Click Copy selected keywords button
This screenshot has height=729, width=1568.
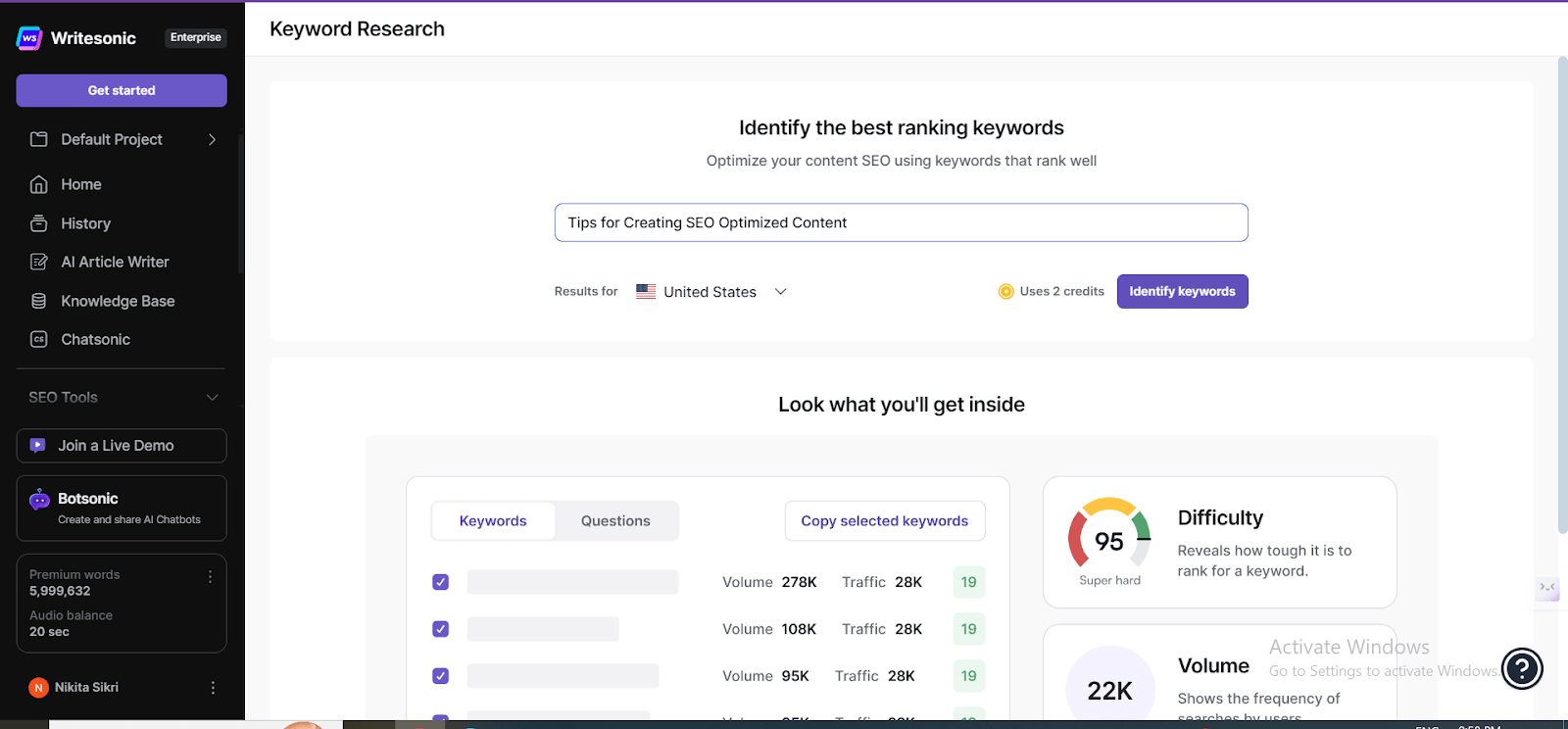click(x=885, y=521)
